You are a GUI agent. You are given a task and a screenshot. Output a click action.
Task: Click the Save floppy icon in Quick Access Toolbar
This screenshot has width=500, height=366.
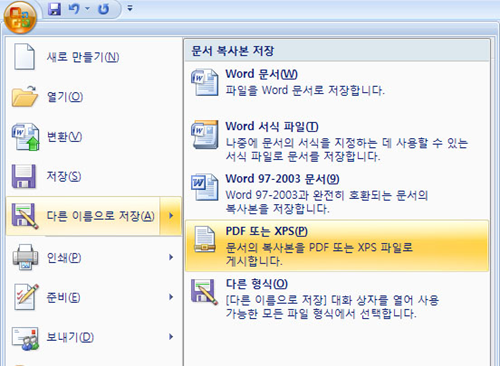click(x=54, y=9)
